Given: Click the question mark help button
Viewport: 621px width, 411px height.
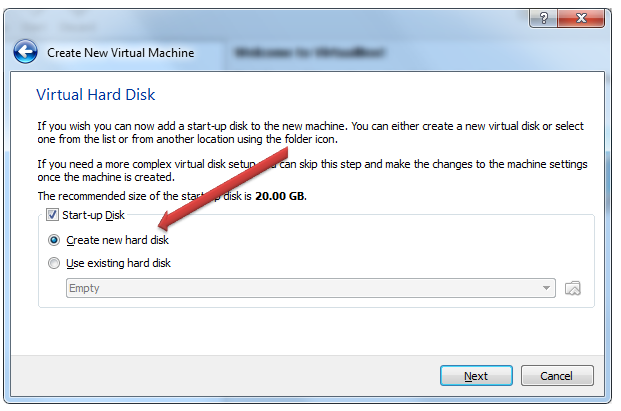Looking at the screenshot, I should click(545, 18).
